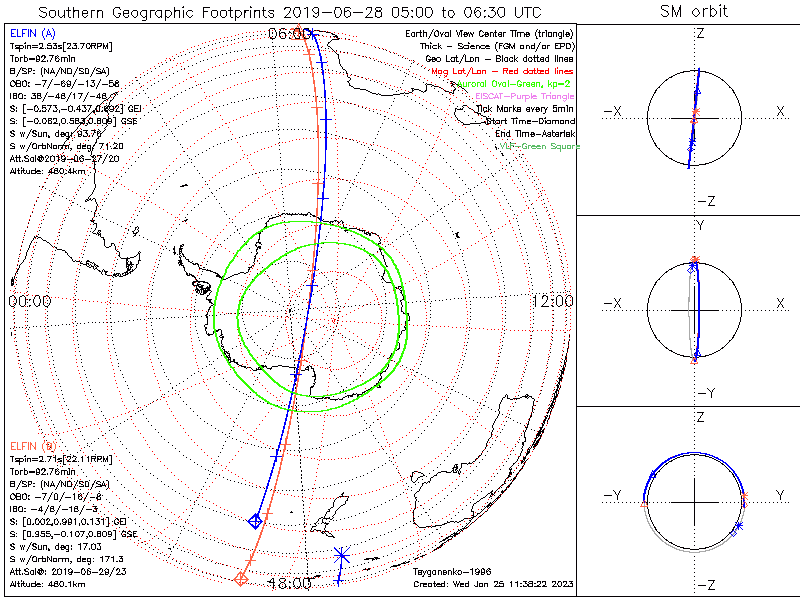Image resolution: width=800 pixels, height=600 pixels.
Task: Click the center crosshair in the bottom orbit panel
Action: (694, 497)
